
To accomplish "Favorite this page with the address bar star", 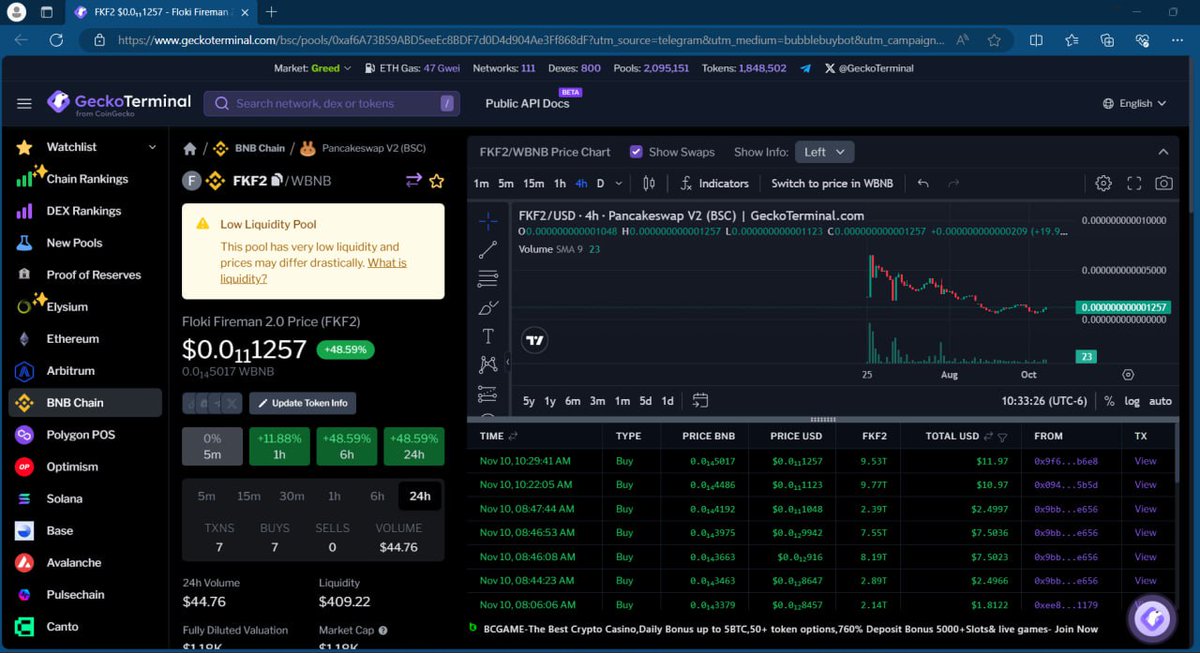I will (x=994, y=40).
